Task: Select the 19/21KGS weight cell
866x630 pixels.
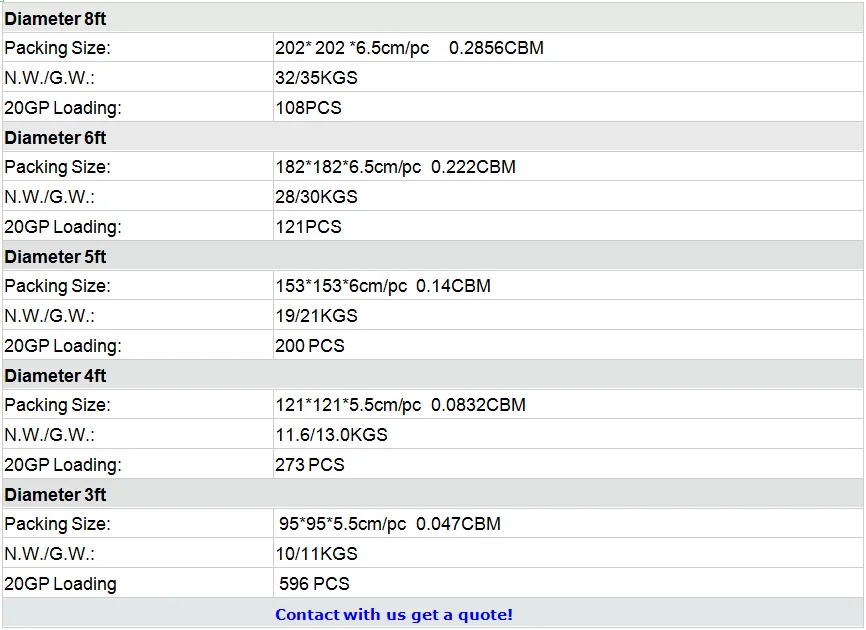Action: 316,316
